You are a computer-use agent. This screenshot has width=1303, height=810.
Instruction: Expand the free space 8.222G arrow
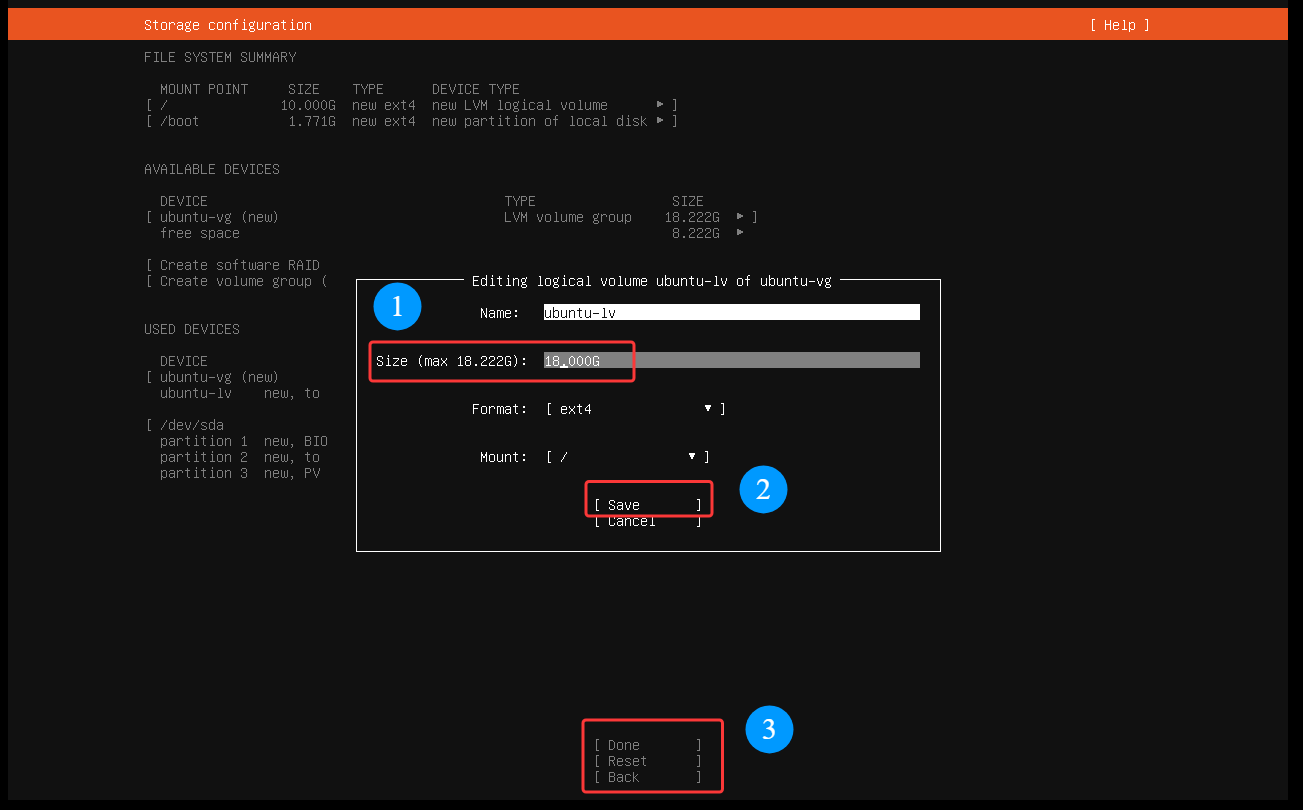coord(740,233)
